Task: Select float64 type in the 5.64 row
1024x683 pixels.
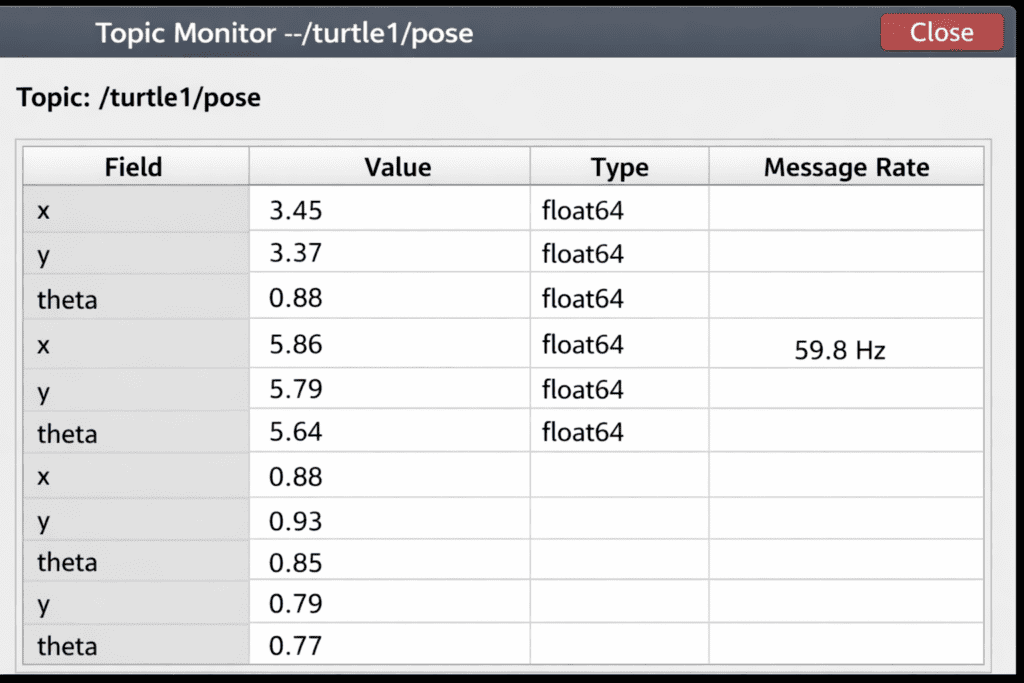Action: [582, 432]
